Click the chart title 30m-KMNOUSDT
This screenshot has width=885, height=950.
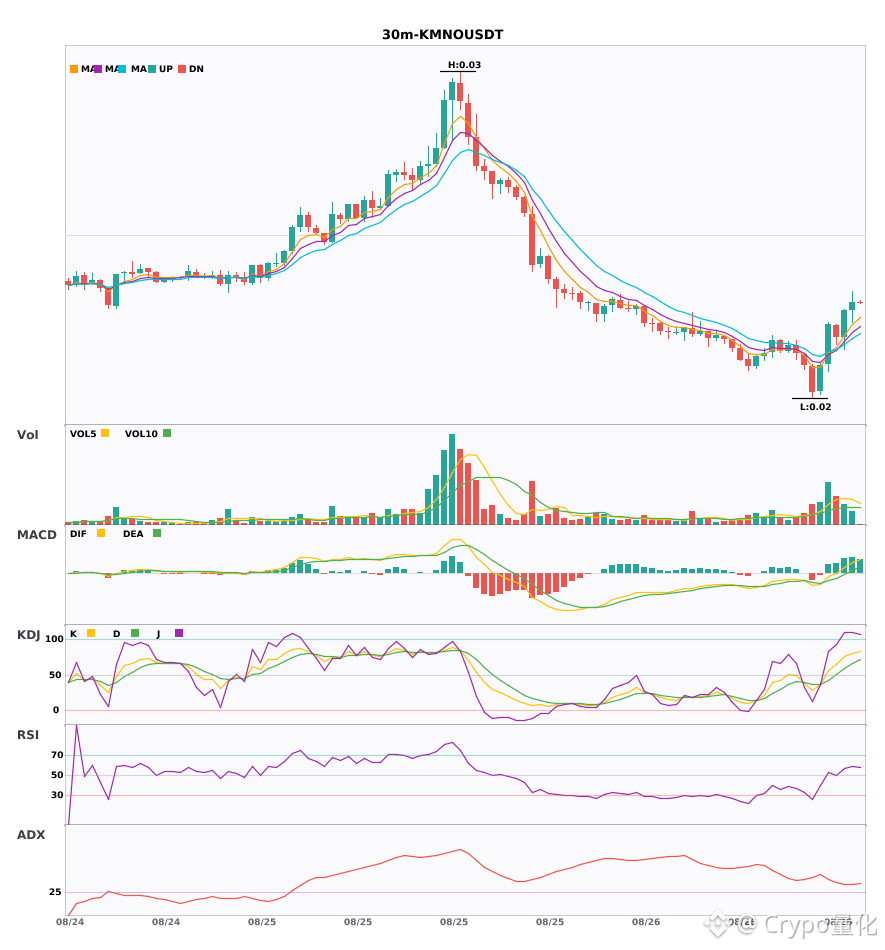(x=442, y=35)
